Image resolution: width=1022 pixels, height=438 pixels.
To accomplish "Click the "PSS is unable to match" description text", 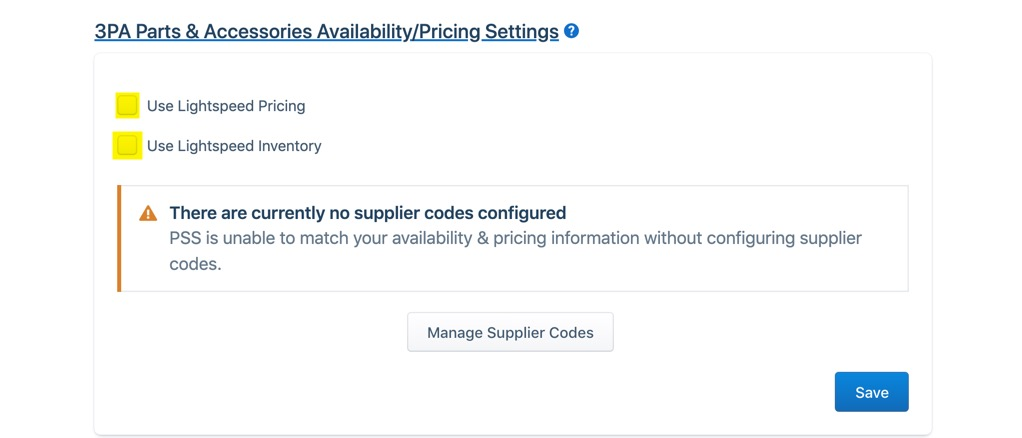I will tap(515, 239).
